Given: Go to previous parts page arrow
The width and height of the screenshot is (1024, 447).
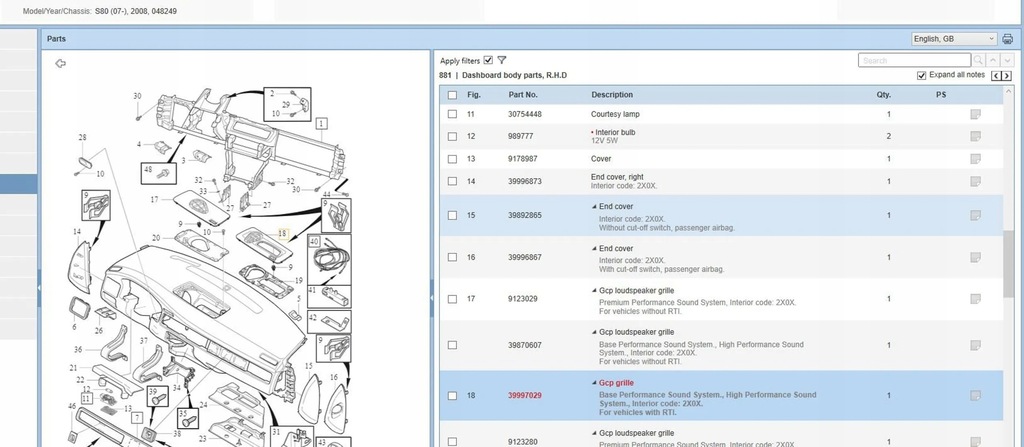Looking at the screenshot, I should (x=996, y=76).
